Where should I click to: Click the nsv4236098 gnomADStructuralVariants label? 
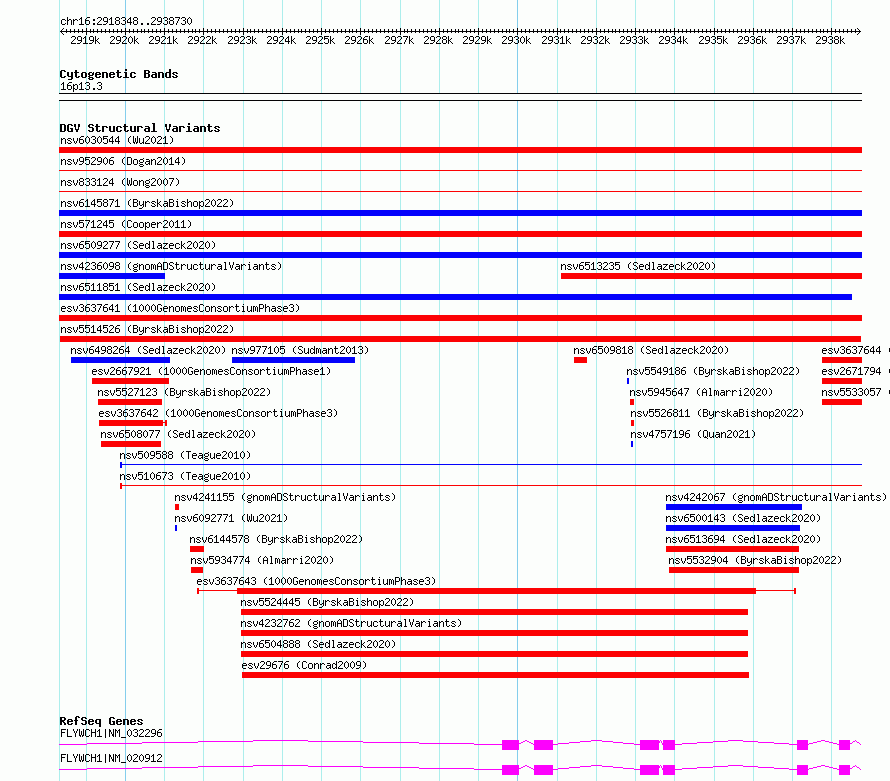pos(171,266)
